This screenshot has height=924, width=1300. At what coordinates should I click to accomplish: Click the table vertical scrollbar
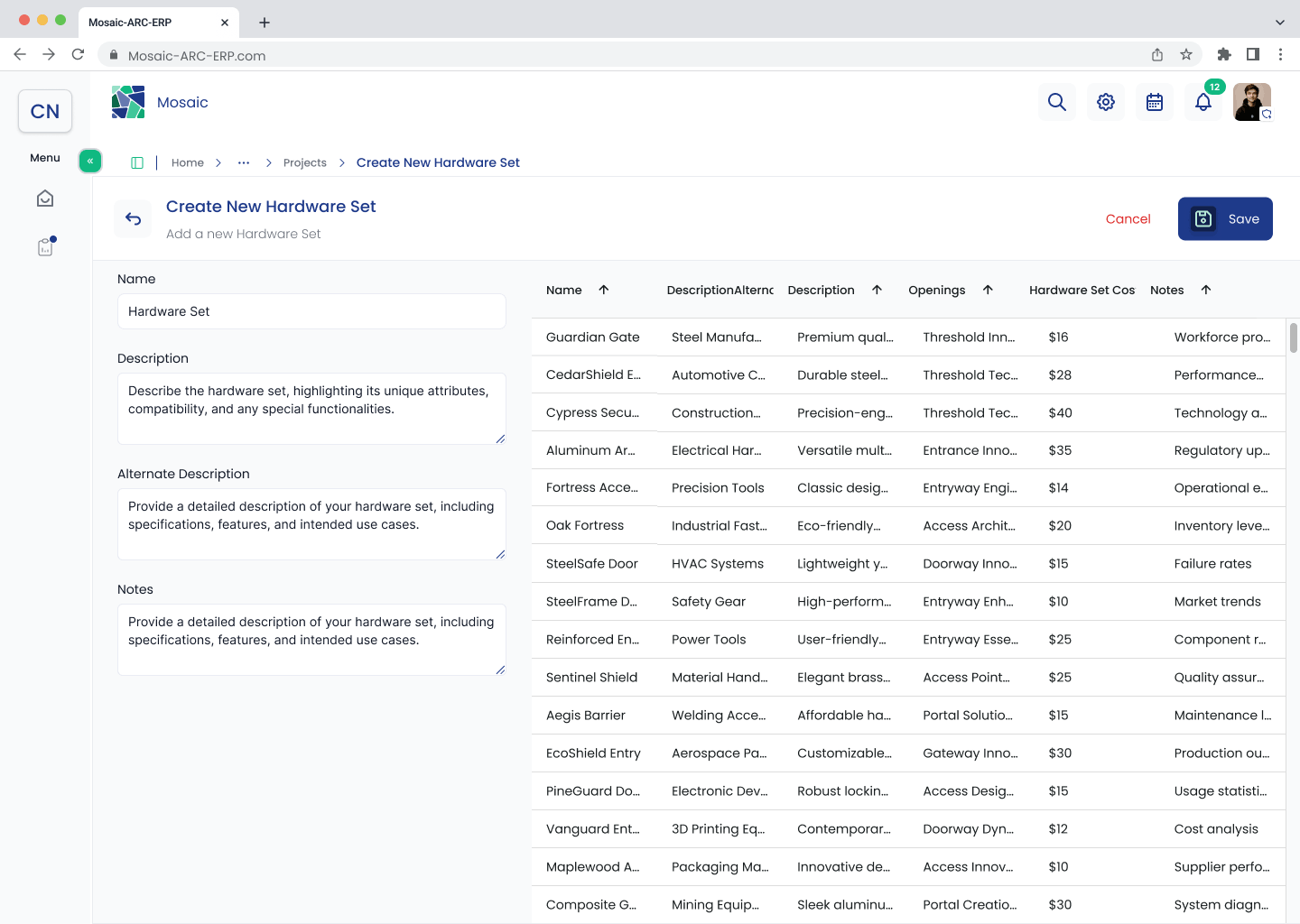(1294, 338)
